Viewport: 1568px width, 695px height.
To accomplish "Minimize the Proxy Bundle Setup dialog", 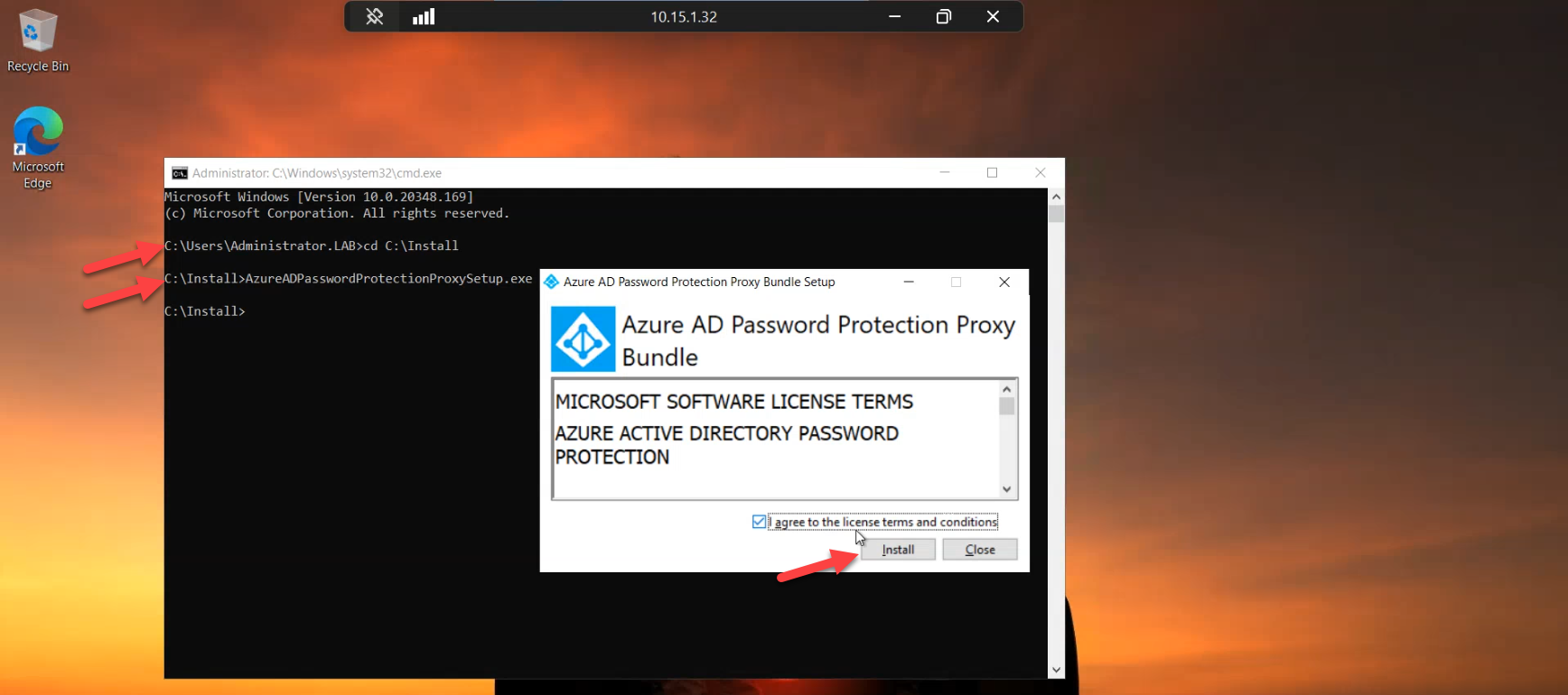I will pyautogui.click(x=909, y=282).
